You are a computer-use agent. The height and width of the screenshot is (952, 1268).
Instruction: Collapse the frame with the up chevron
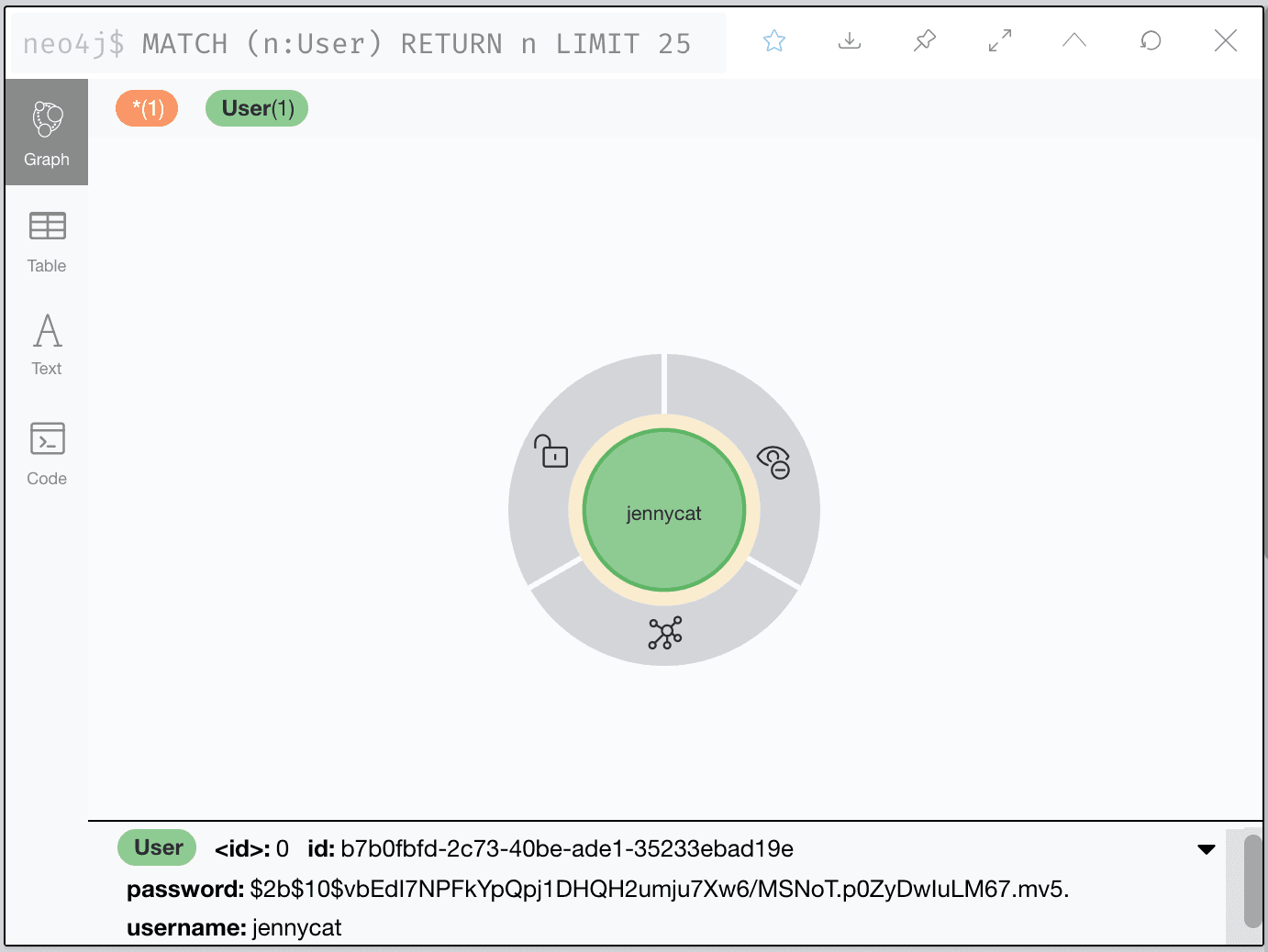click(x=1074, y=41)
